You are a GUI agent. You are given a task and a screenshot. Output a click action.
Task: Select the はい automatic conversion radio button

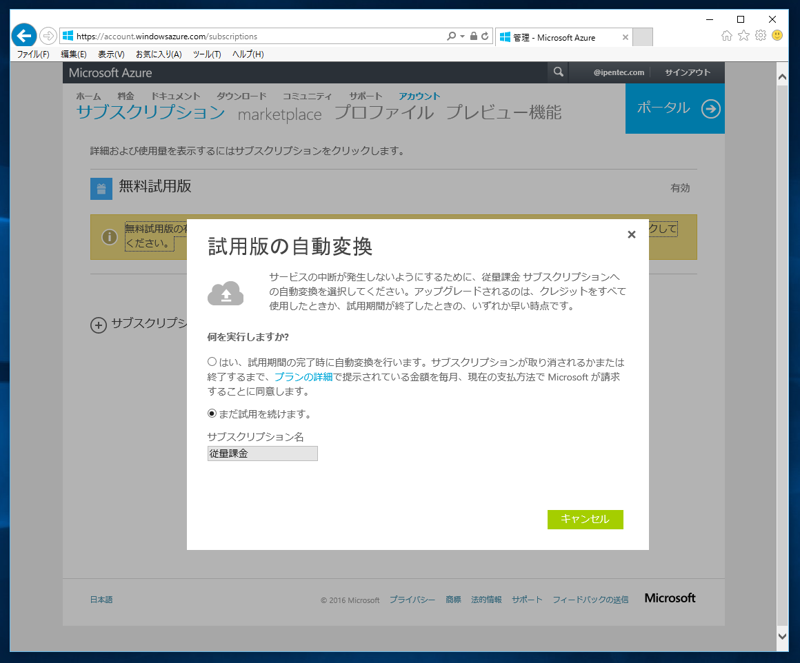point(212,361)
